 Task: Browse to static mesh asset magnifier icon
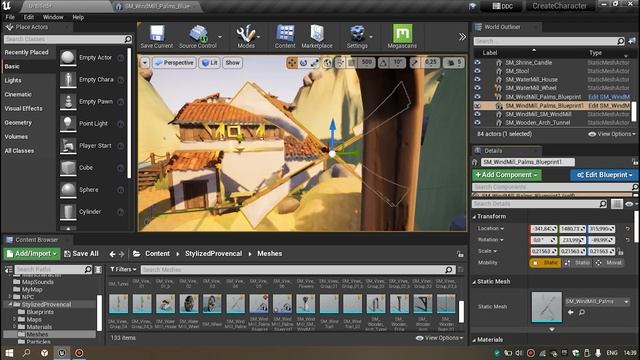582,312
